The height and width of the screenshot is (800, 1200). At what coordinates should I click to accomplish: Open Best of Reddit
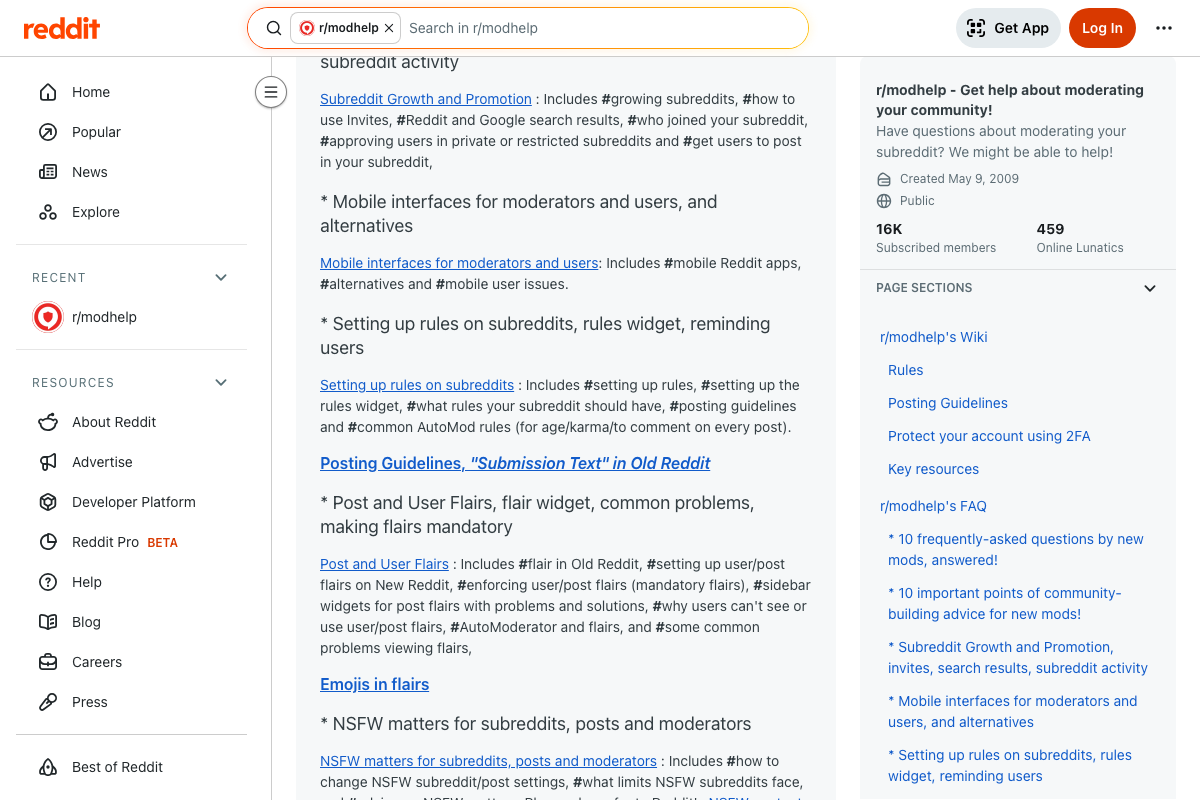click(131, 767)
